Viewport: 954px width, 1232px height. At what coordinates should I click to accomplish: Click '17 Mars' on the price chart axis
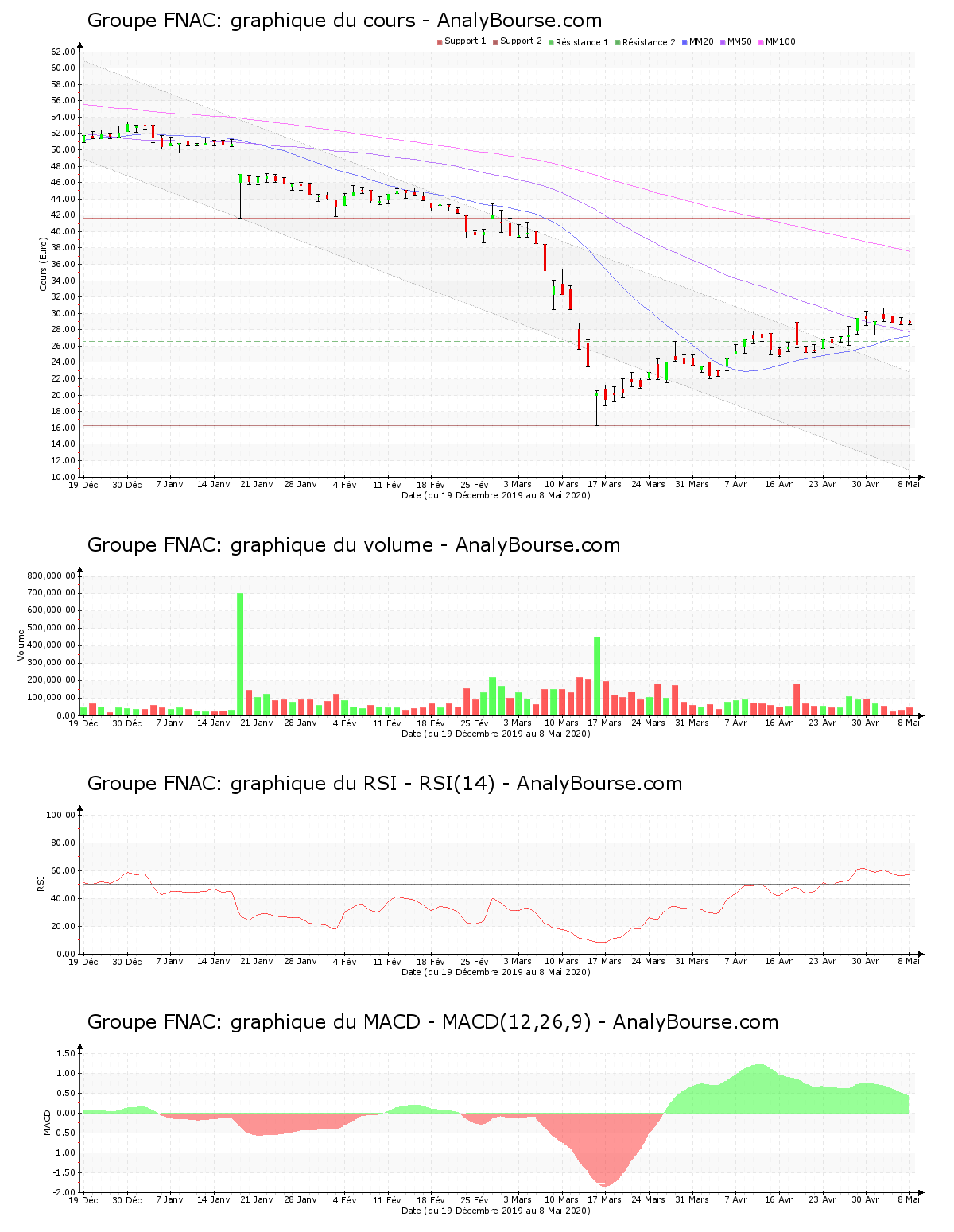point(604,484)
